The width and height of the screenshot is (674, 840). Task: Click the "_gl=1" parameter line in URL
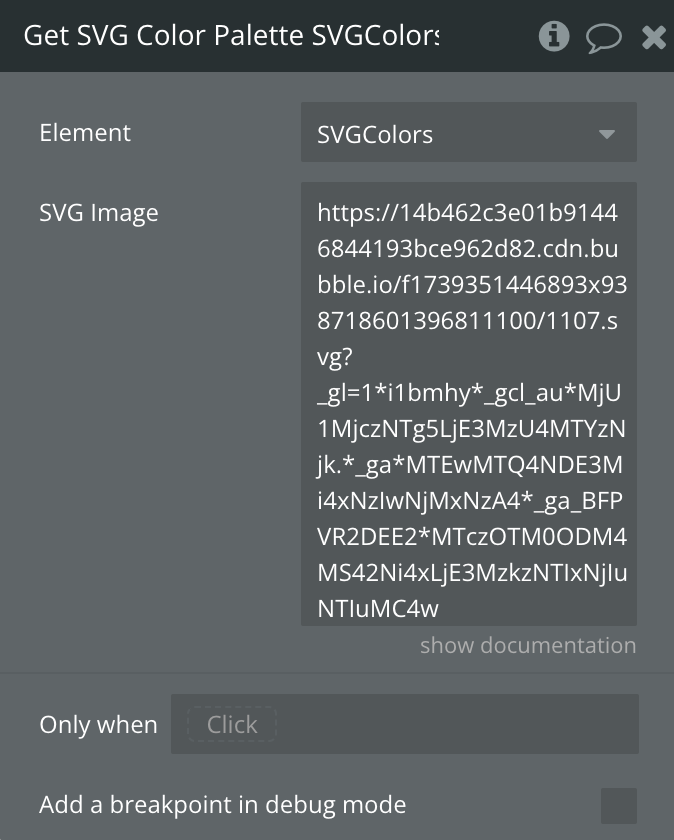pyautogui.click(x=343, y=393)
